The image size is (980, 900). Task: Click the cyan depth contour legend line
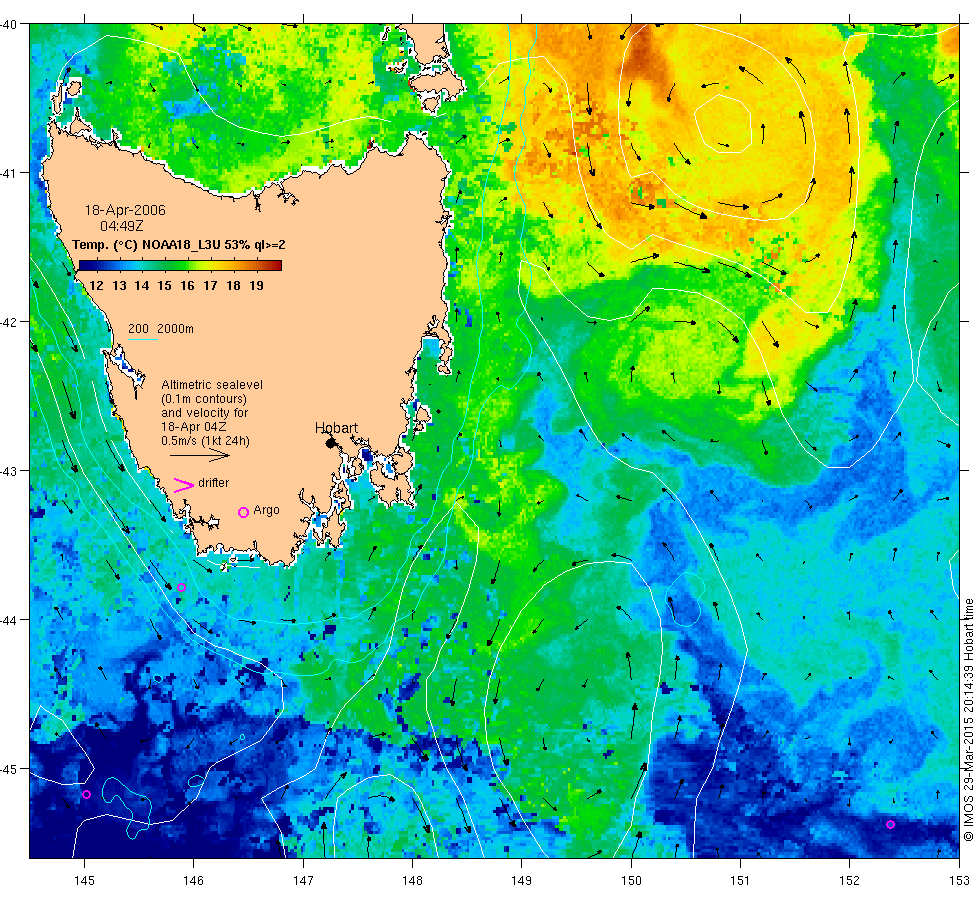click(x=142, y=339)
